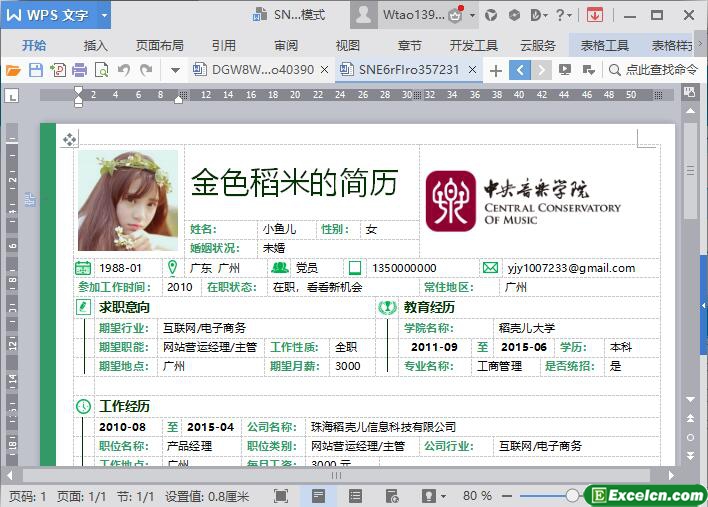Open the 插入 ribbon tab

point(96,45)
